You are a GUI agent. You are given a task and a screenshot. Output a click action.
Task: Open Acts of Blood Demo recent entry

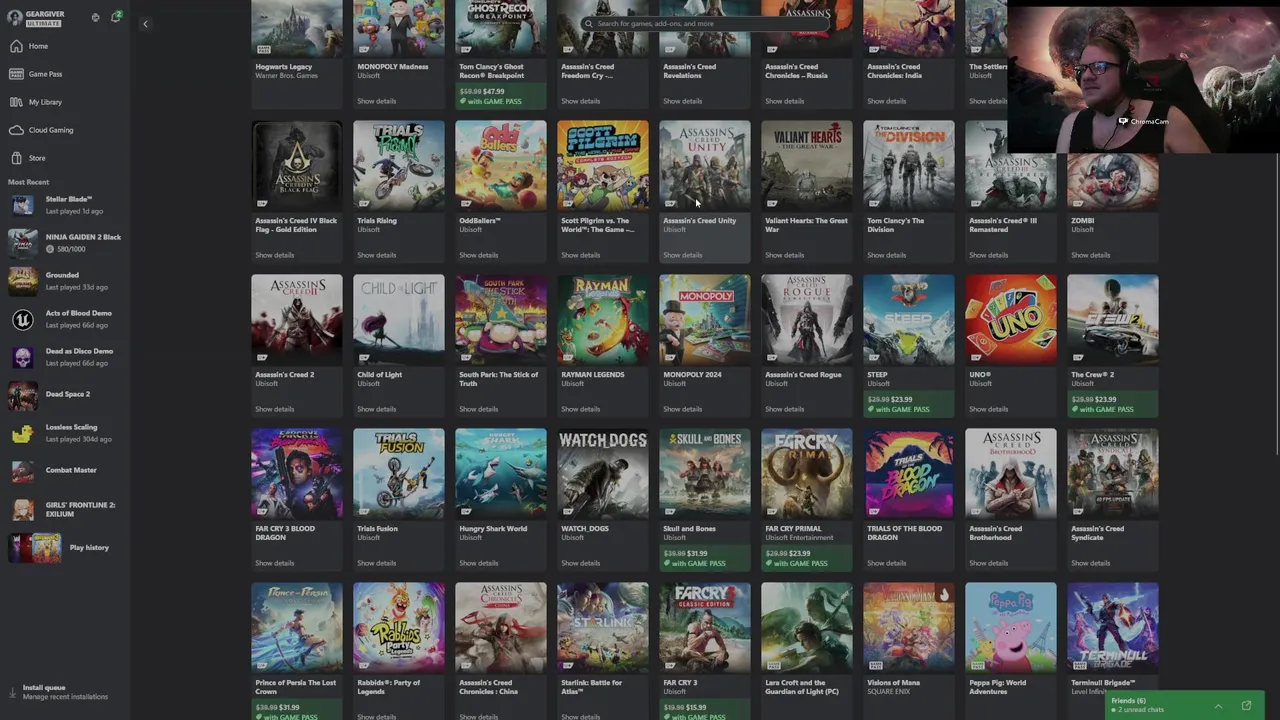tap(64, 319)
